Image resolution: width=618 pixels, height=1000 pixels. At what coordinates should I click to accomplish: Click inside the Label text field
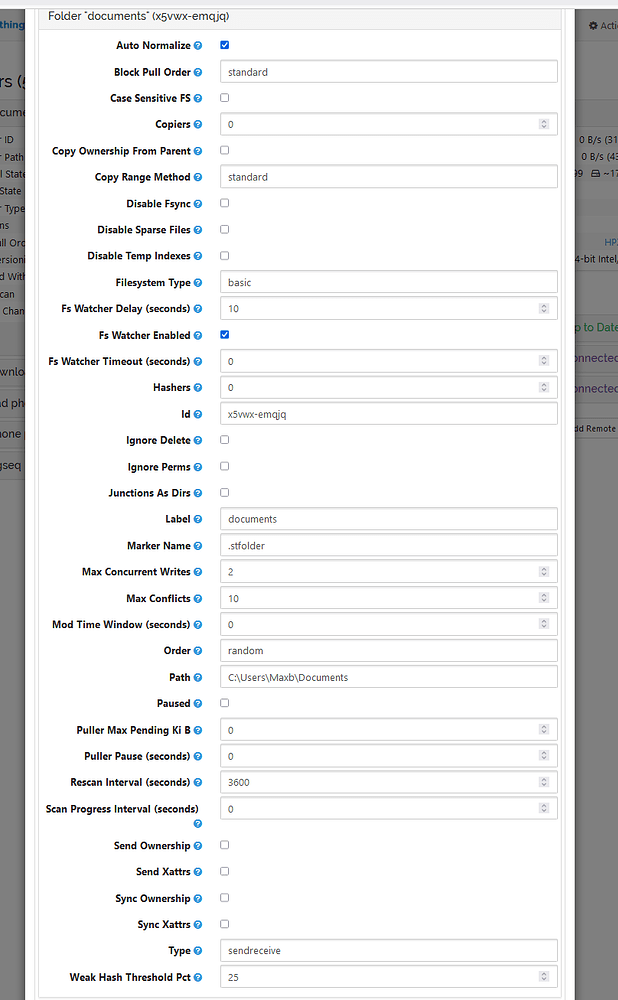click(390, 518)
